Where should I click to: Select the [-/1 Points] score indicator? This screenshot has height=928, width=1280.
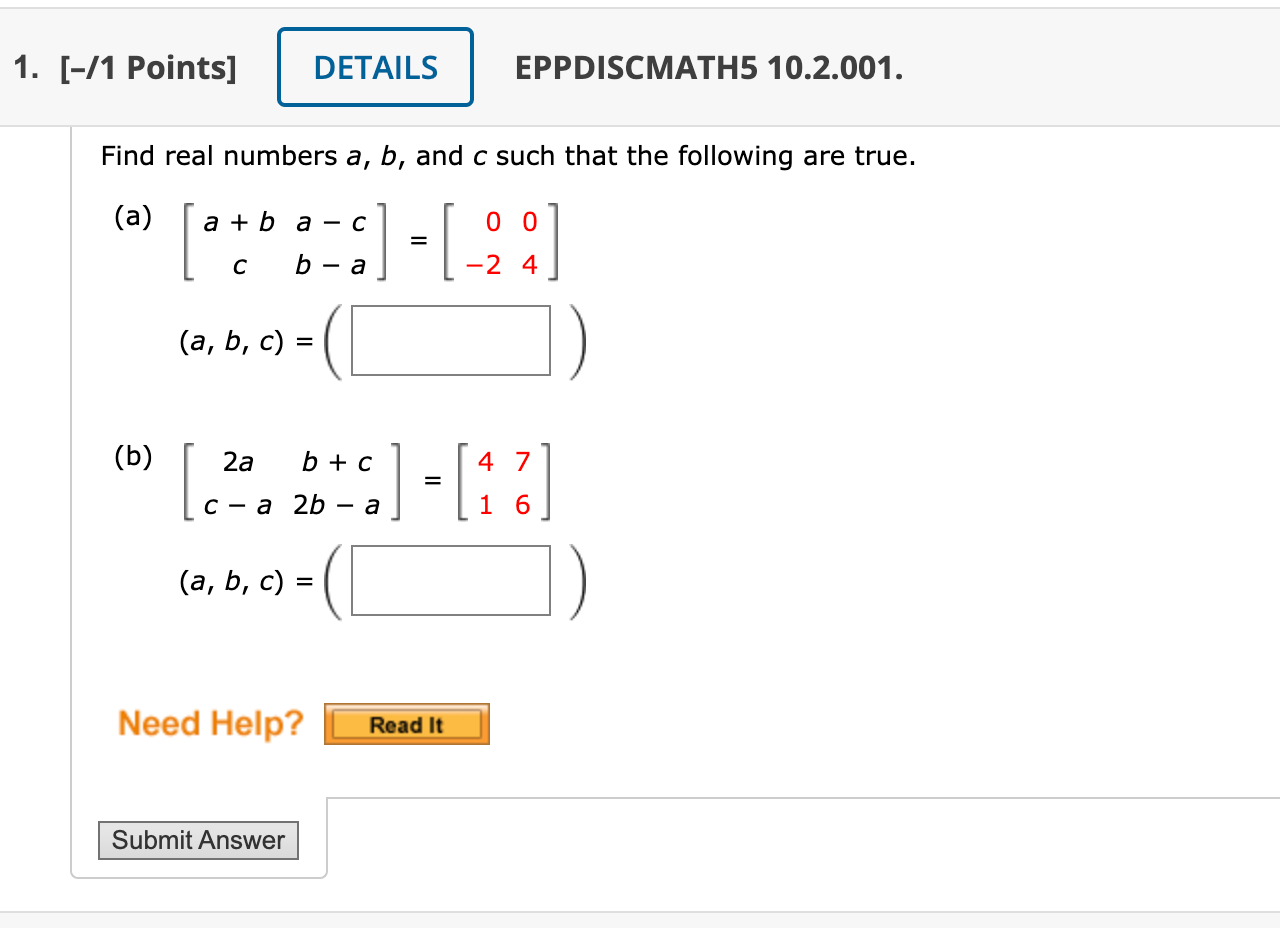point(150,66)
